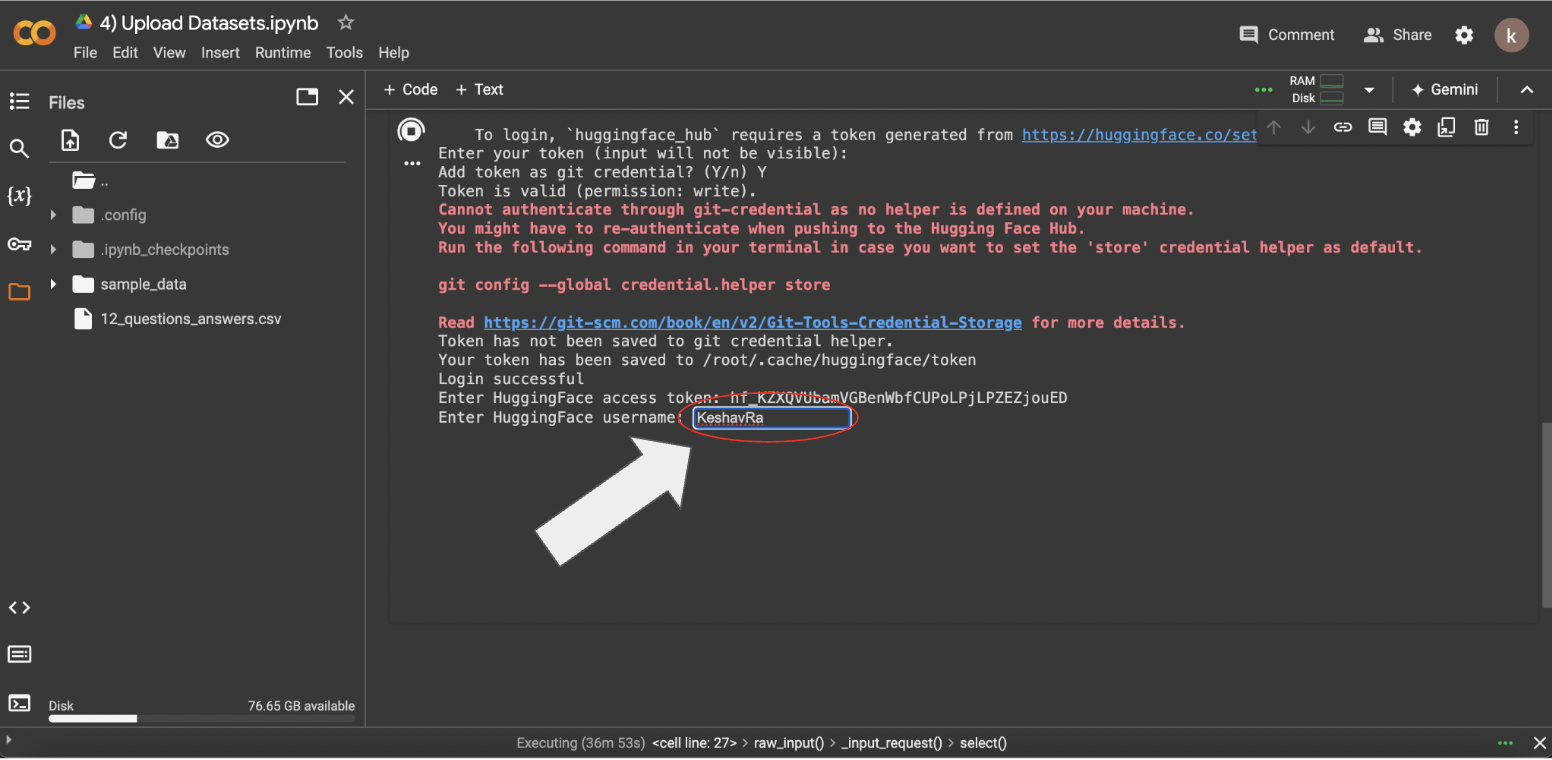
Task: Open the Secrets key panel
Action: (x=19, y=244)
